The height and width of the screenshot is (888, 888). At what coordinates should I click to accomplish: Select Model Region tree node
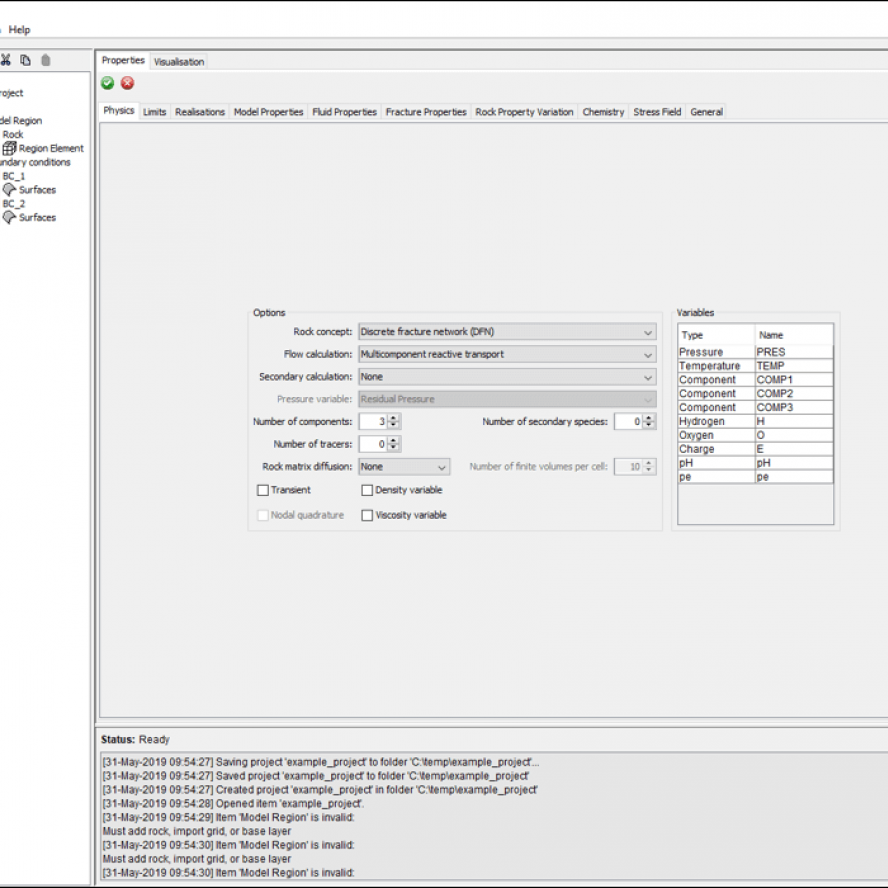point(21,121)
